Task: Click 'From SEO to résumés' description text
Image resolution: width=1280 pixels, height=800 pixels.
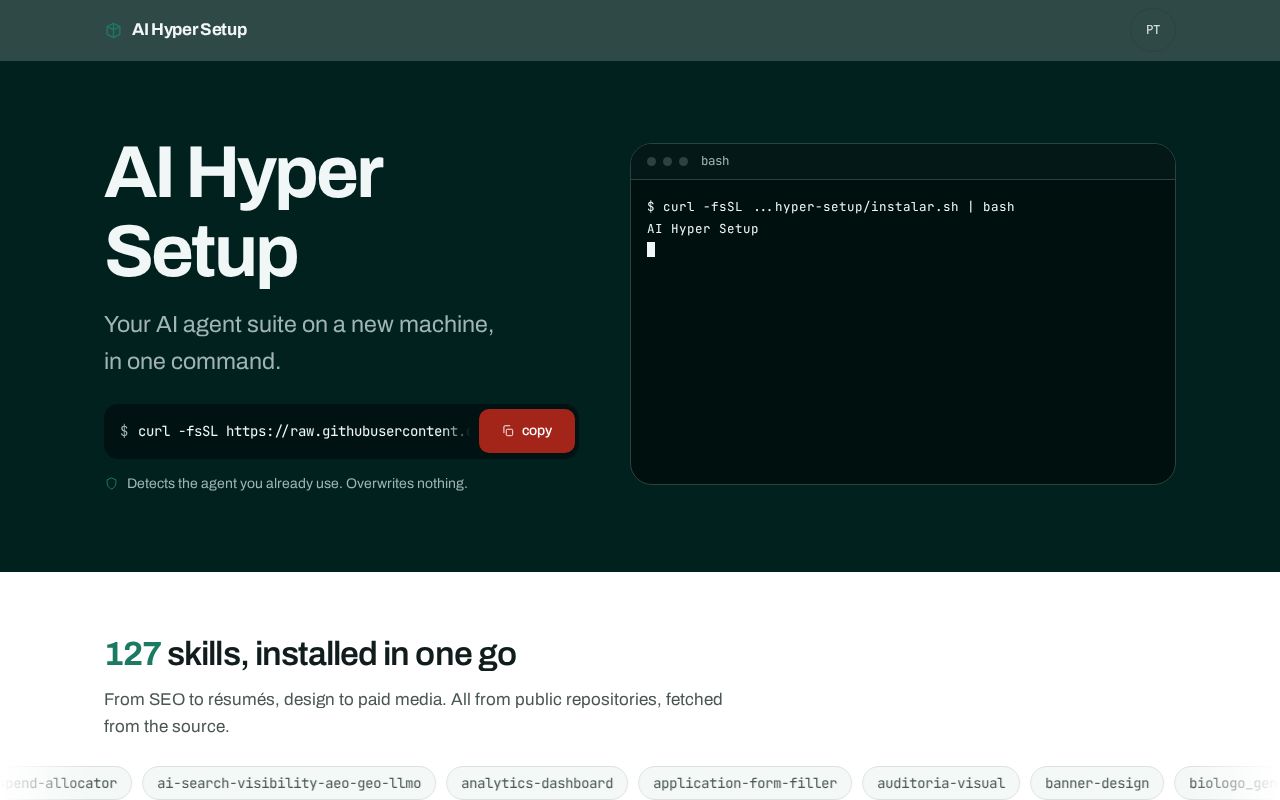Action: pos(413,713)
